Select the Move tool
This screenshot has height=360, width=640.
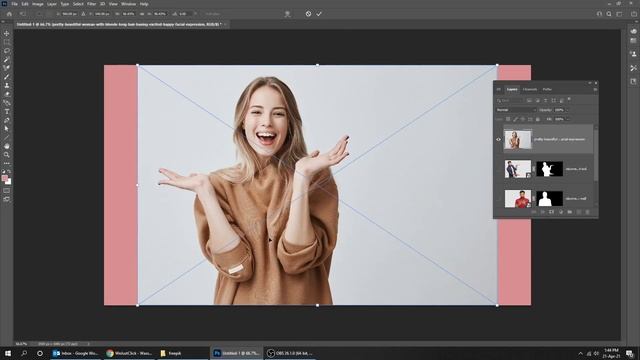pyautogui.click(x=7, y=33)
